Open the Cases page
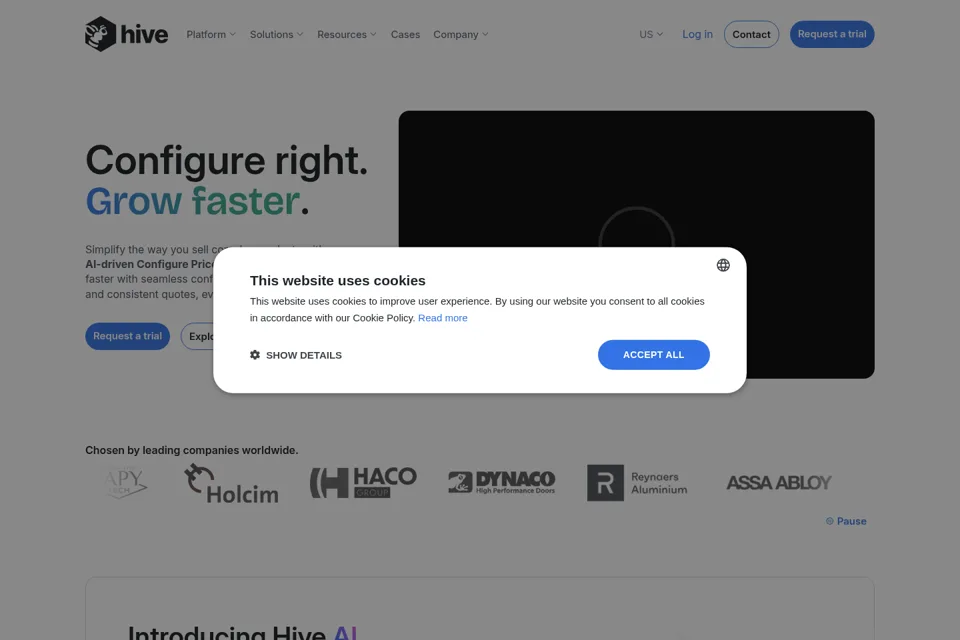The image size is (960, 640). (405, 34)
